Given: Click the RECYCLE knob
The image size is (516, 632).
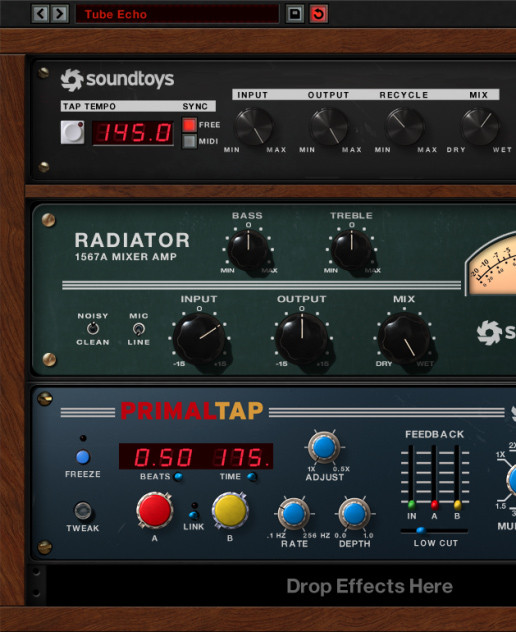Looking at the screenshot, I should 404,127.
